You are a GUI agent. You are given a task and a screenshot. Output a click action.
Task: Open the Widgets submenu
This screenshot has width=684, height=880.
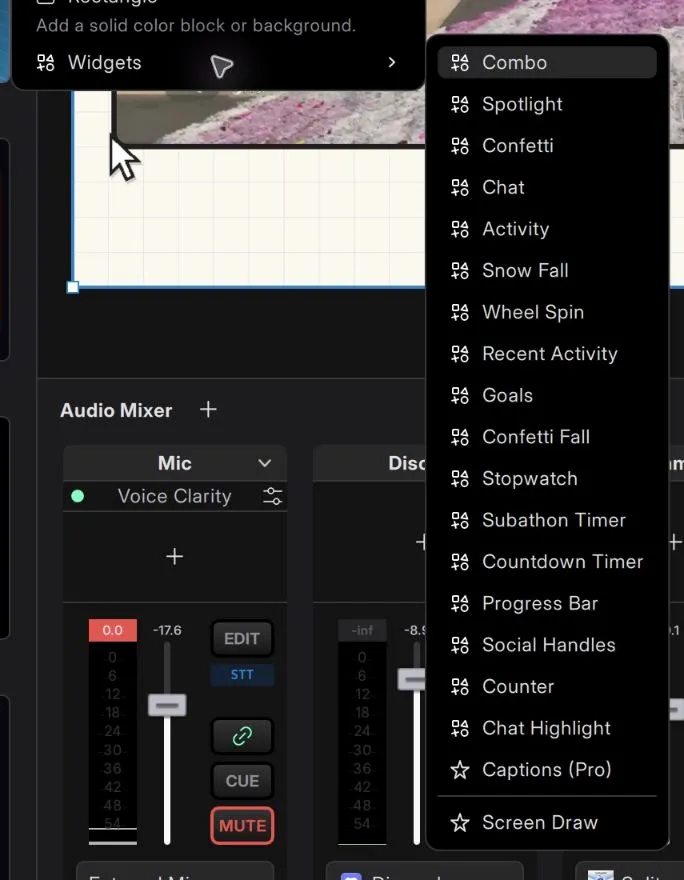pyautogui.click(x=217, y=62)
